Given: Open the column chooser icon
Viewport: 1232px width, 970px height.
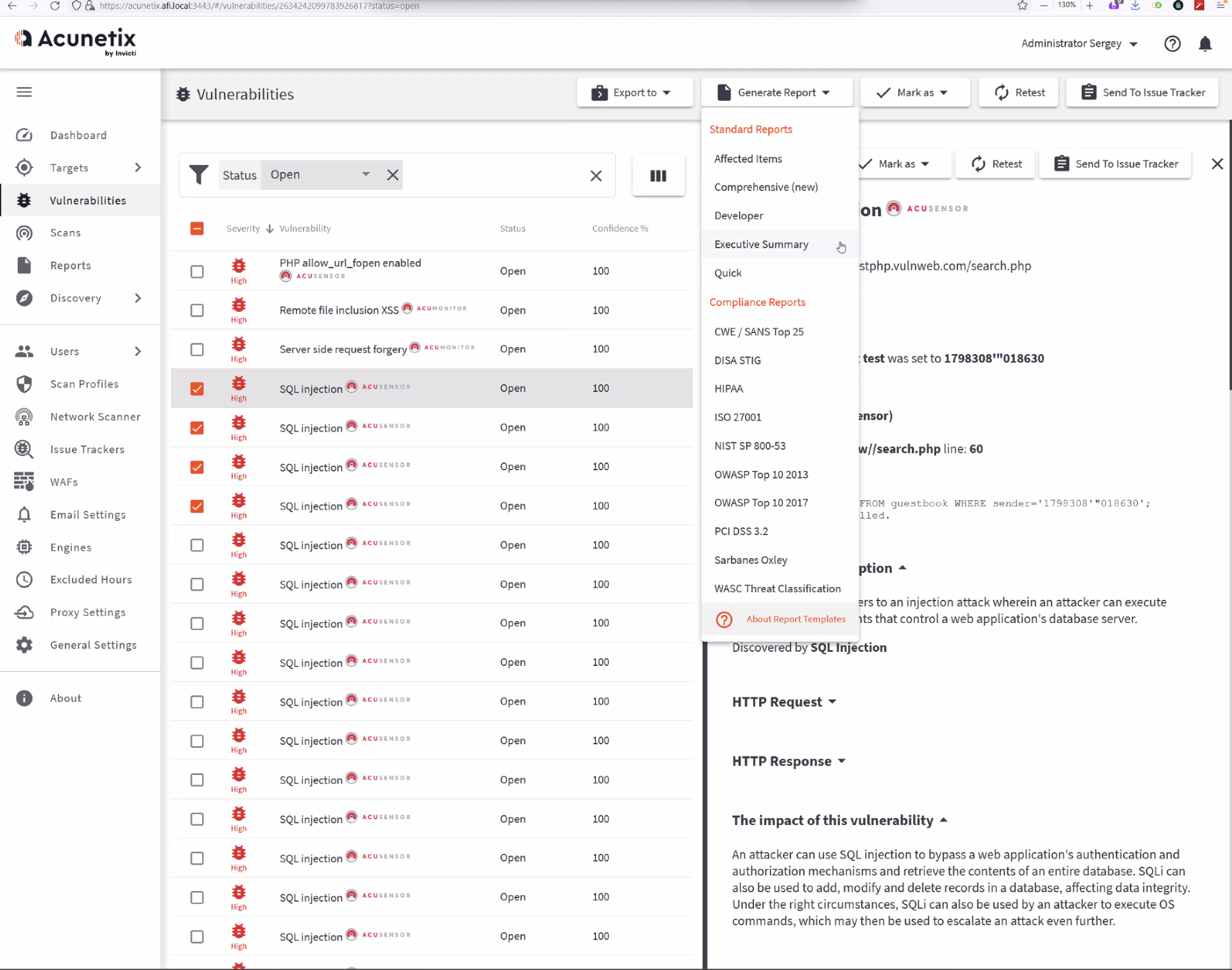Looking at the screenshot, I should click(x=658, y=175).
